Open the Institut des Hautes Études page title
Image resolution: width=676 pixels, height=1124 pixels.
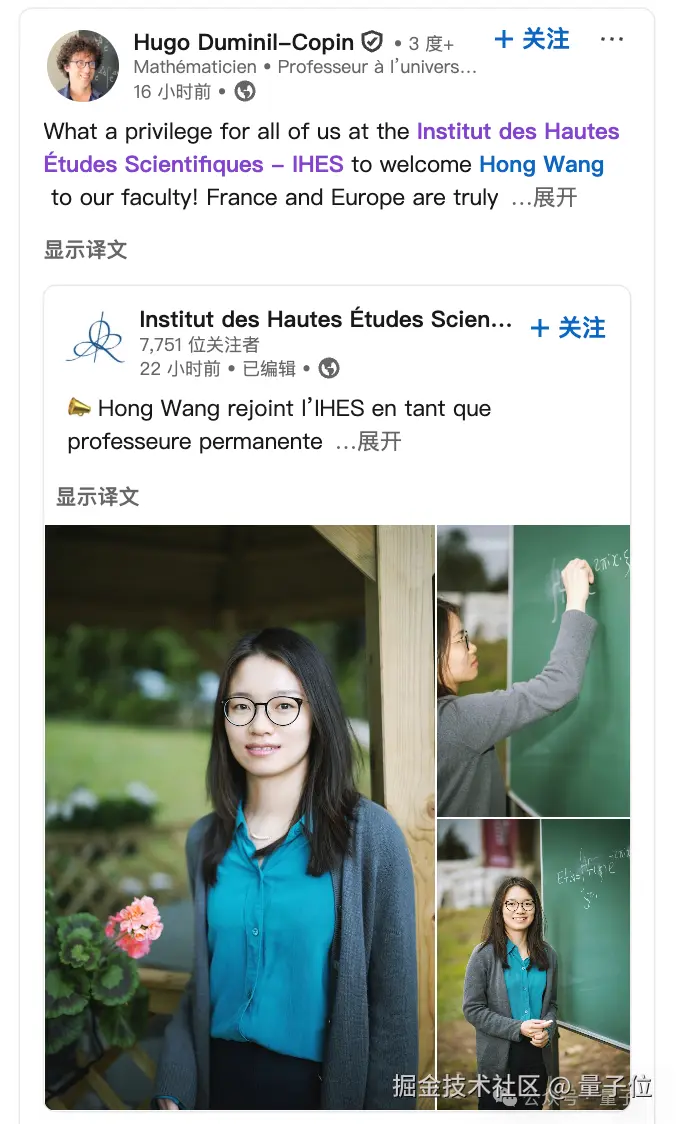[326, 319]
